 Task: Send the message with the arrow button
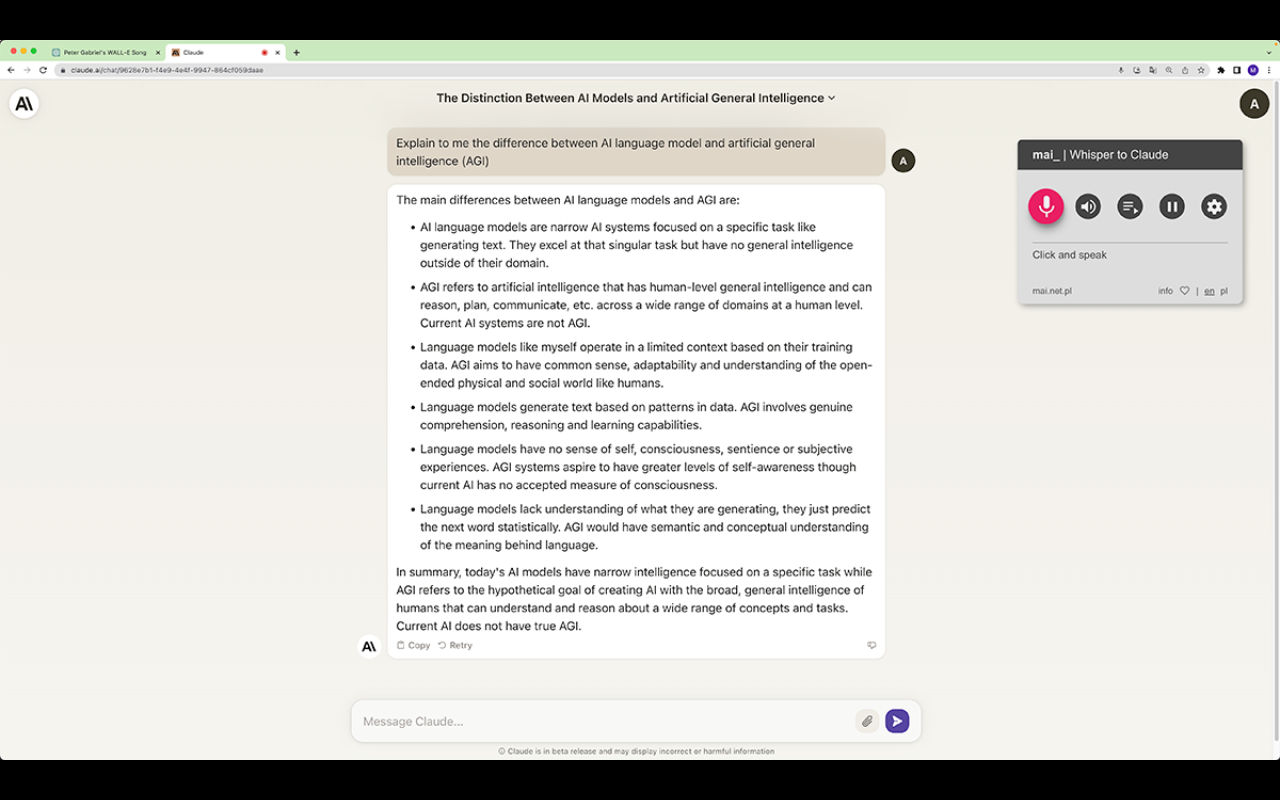click(897, 721)
